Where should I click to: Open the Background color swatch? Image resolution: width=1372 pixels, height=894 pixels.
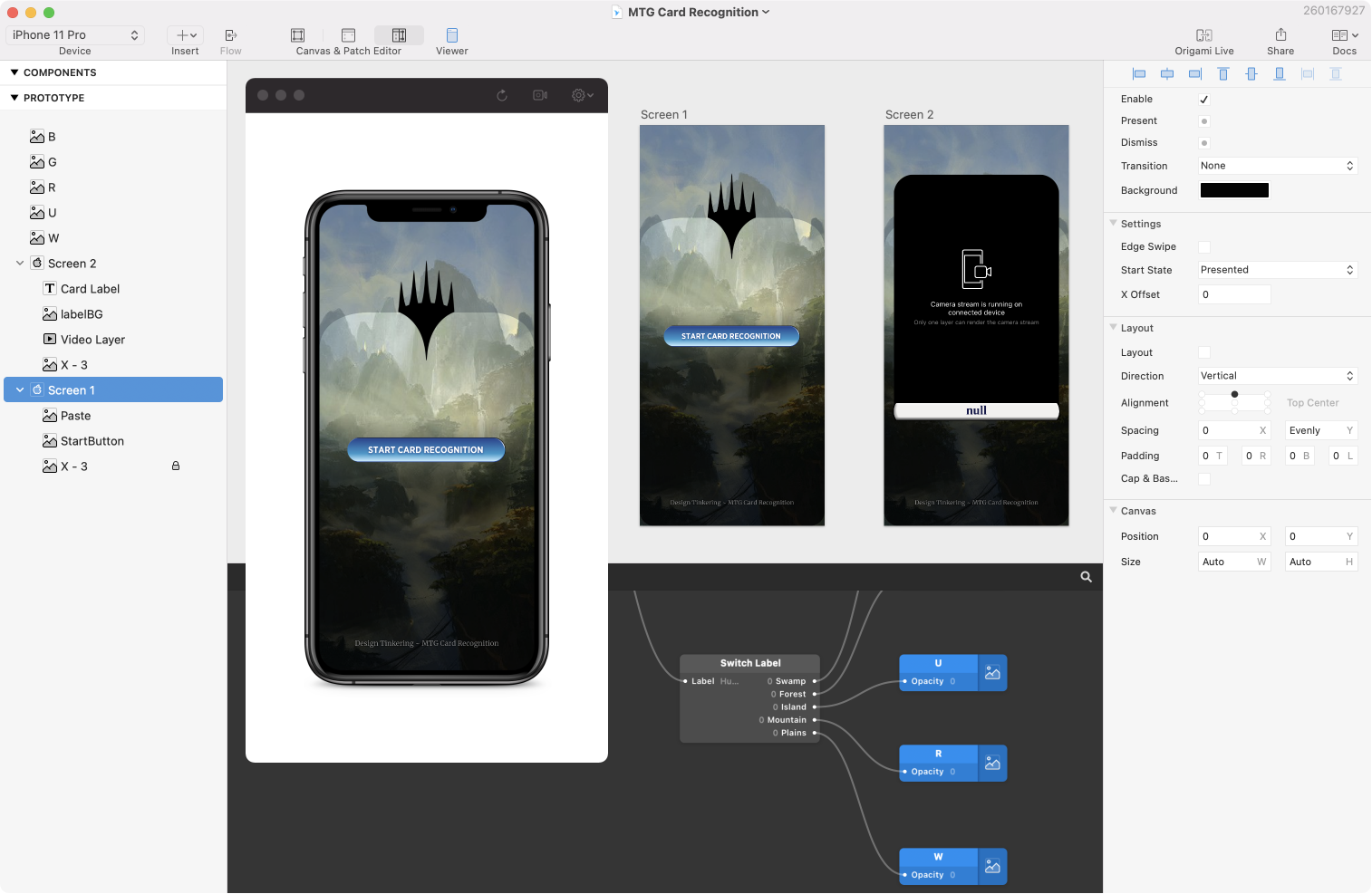click(1234, 190)
